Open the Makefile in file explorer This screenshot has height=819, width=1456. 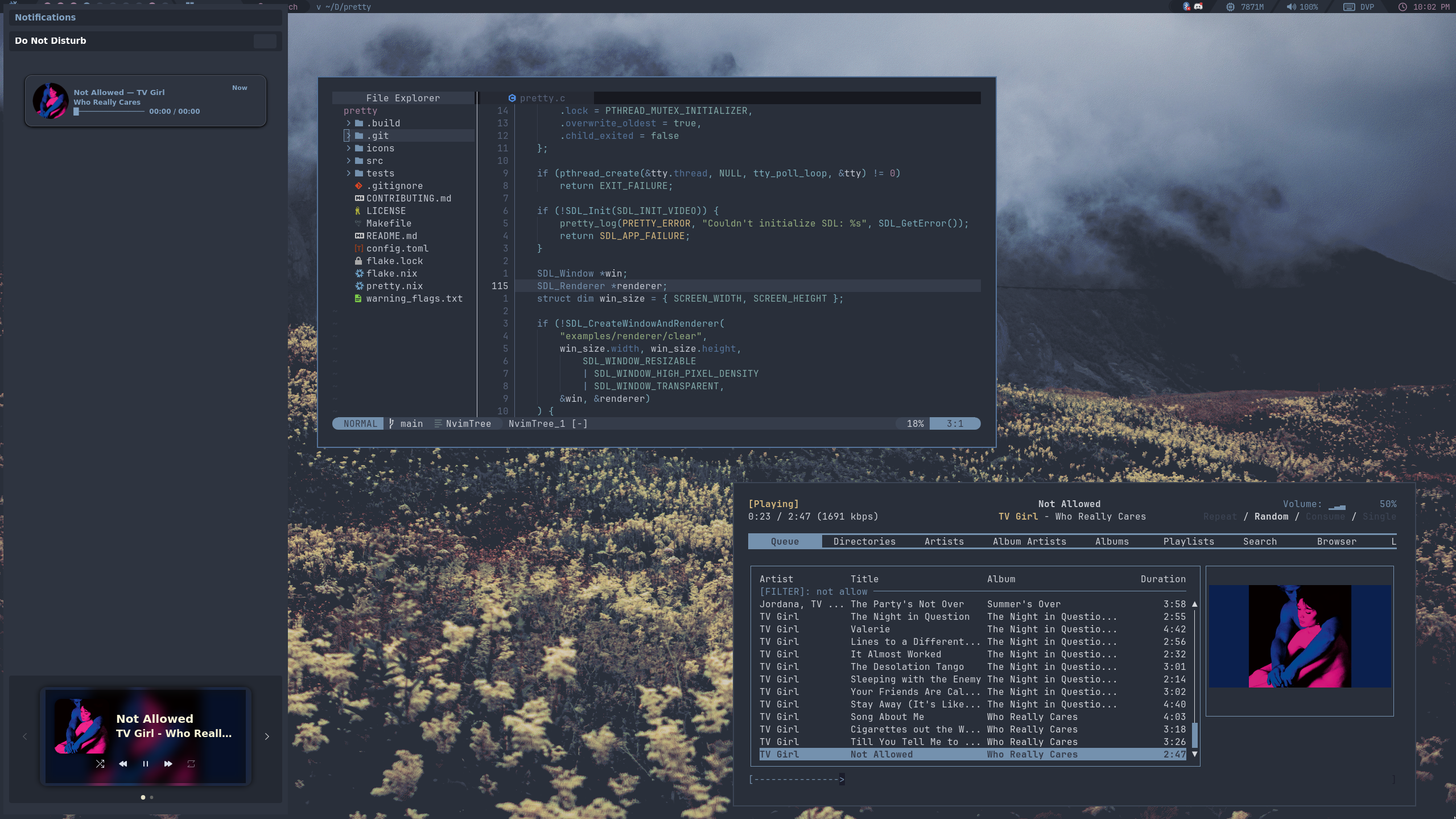pos(389,223)
